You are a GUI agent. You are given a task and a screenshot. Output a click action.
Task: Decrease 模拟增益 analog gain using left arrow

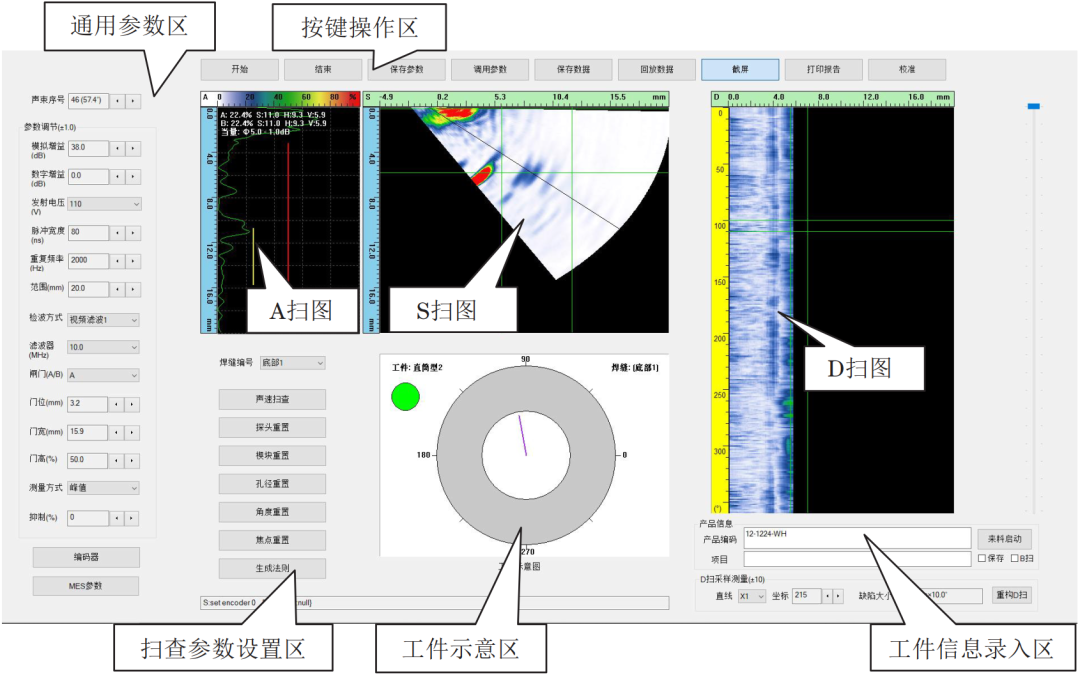(x=117, y=148)
